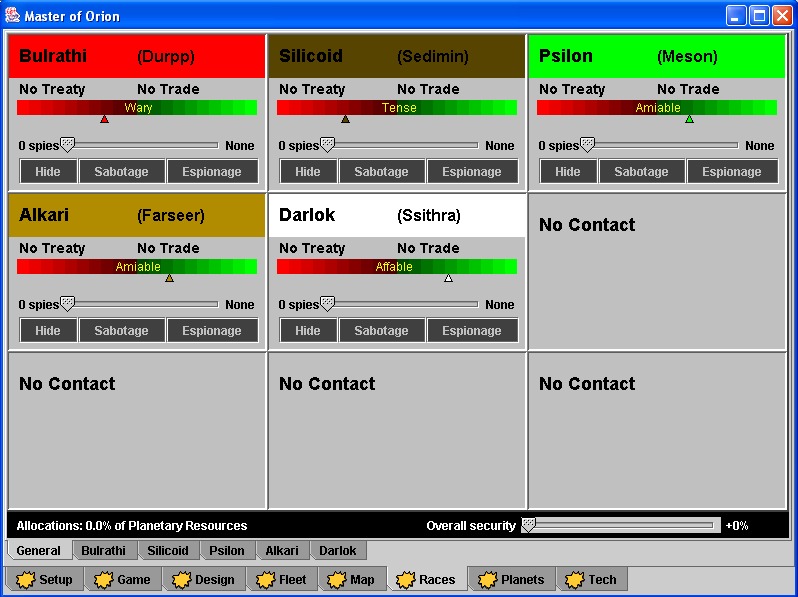Click the Overall security slider handle
Viewport: 798px width, 597px height.
point(529,524)
